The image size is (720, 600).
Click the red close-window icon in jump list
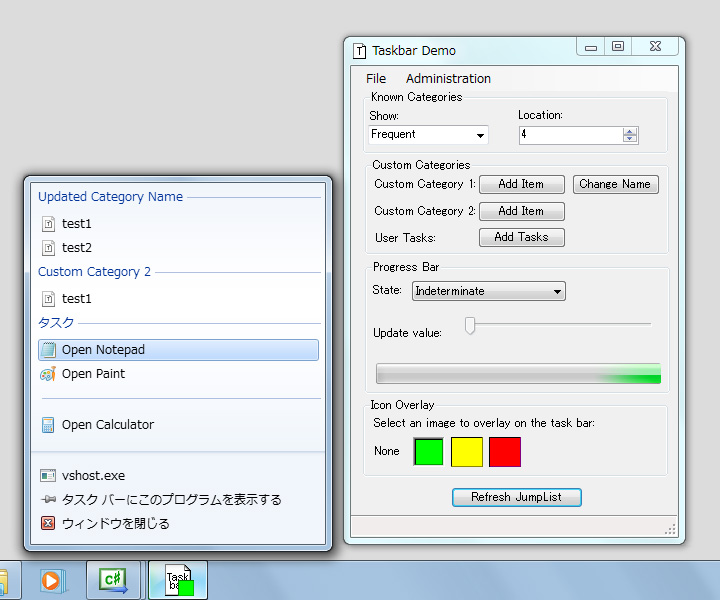point(48,523)
